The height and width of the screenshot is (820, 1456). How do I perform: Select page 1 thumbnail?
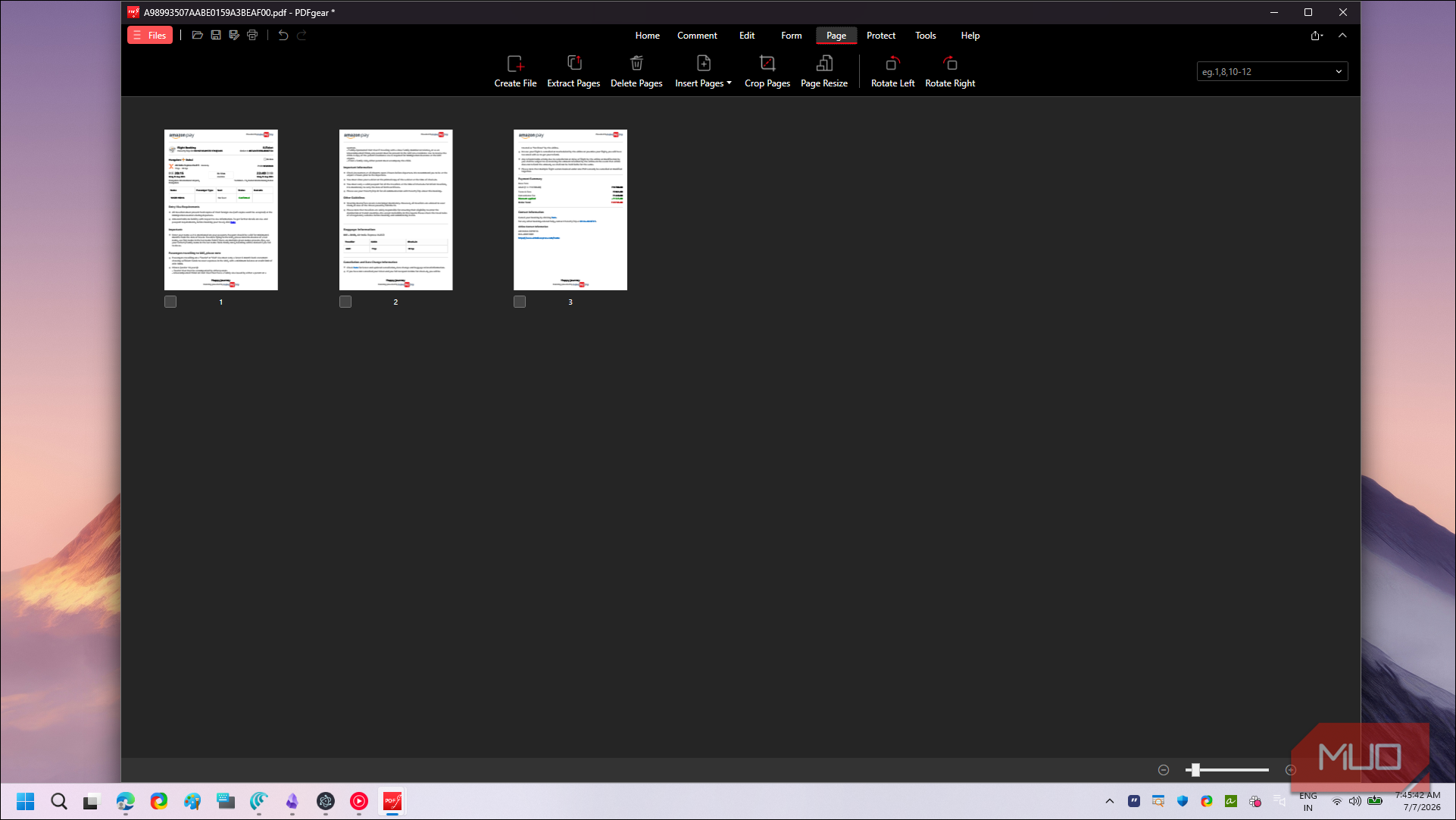(x=221, y=210)
